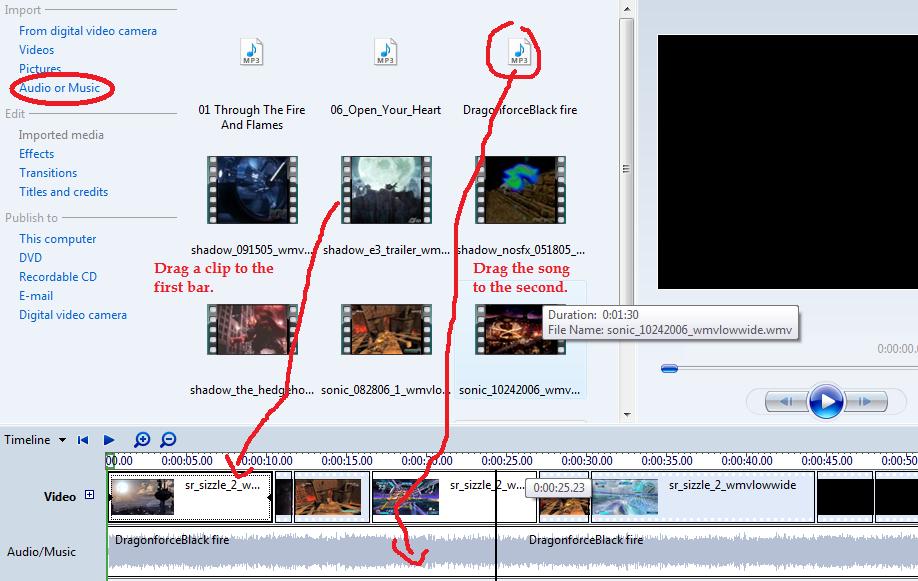Viewport: 918px width, 581px height.
Task: Click timeline ruler at 0:00:05.00
Action: [187, 461]
